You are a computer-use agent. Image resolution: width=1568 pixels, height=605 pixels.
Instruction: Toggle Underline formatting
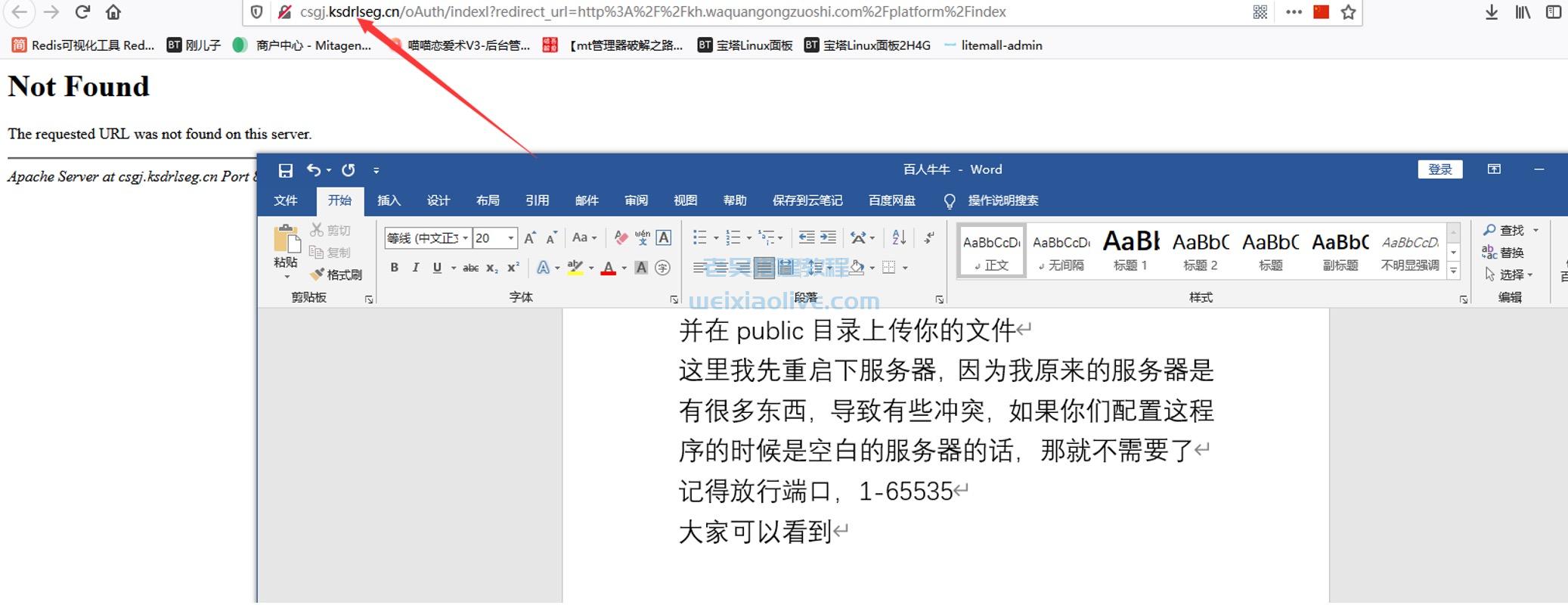437,268
